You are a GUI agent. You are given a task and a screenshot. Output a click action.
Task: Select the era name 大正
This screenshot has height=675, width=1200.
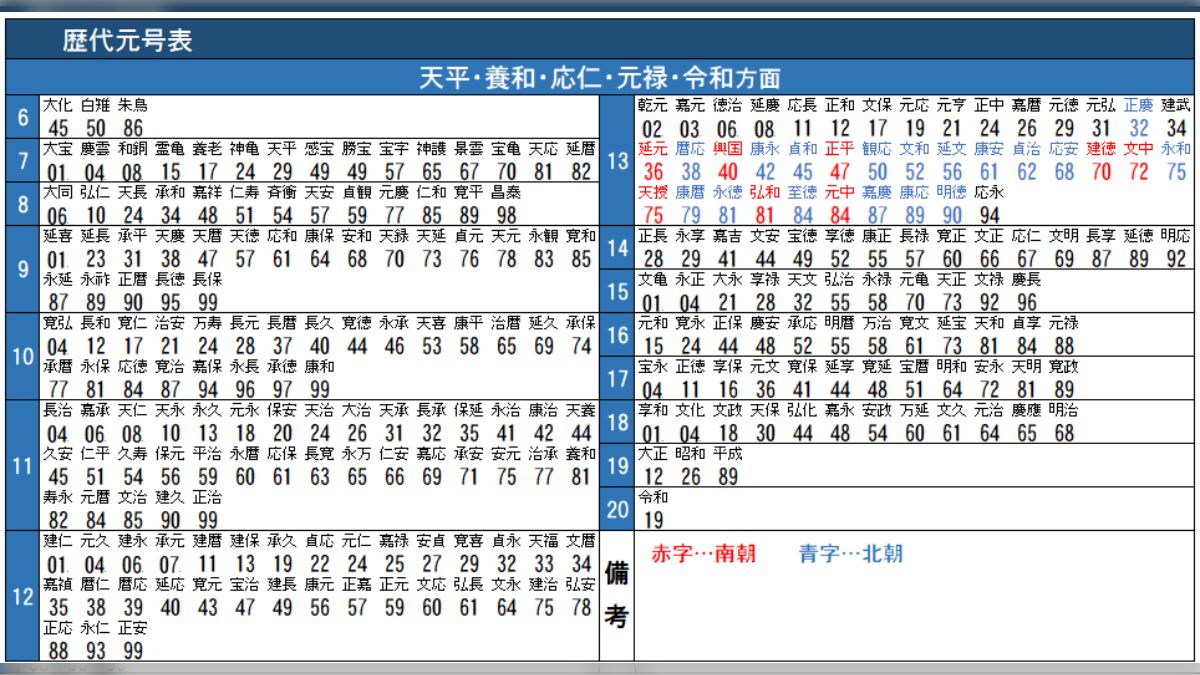pos(652,453)
